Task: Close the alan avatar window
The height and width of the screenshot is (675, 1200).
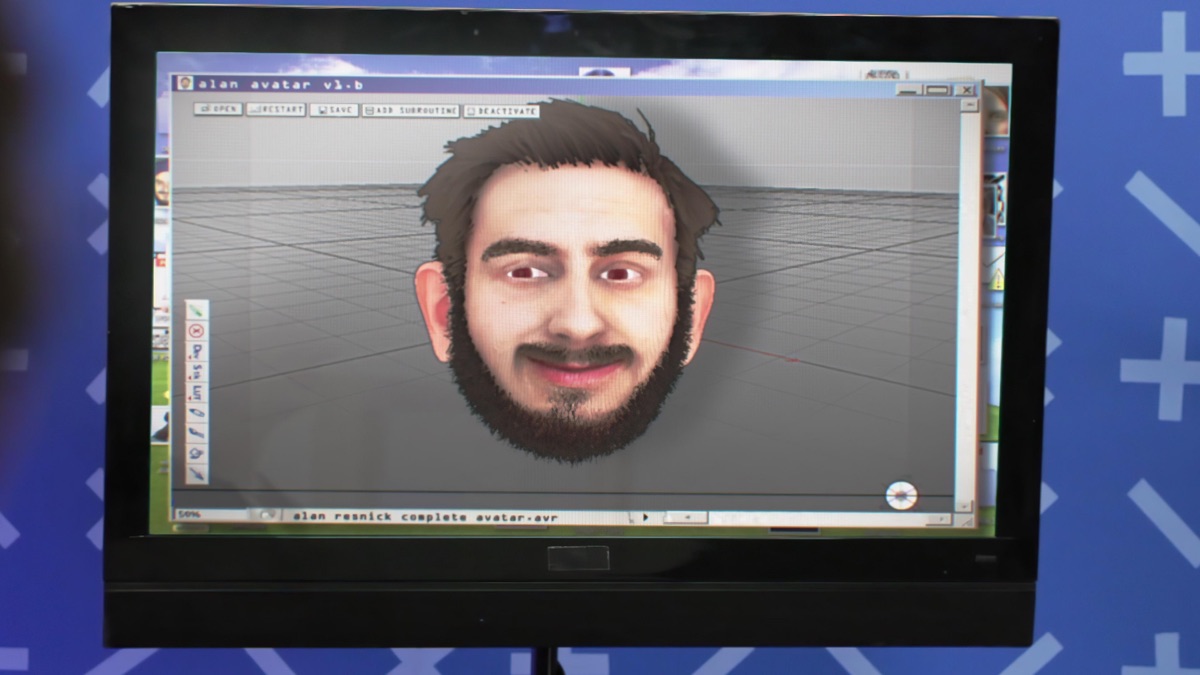Action: (965, 90)
